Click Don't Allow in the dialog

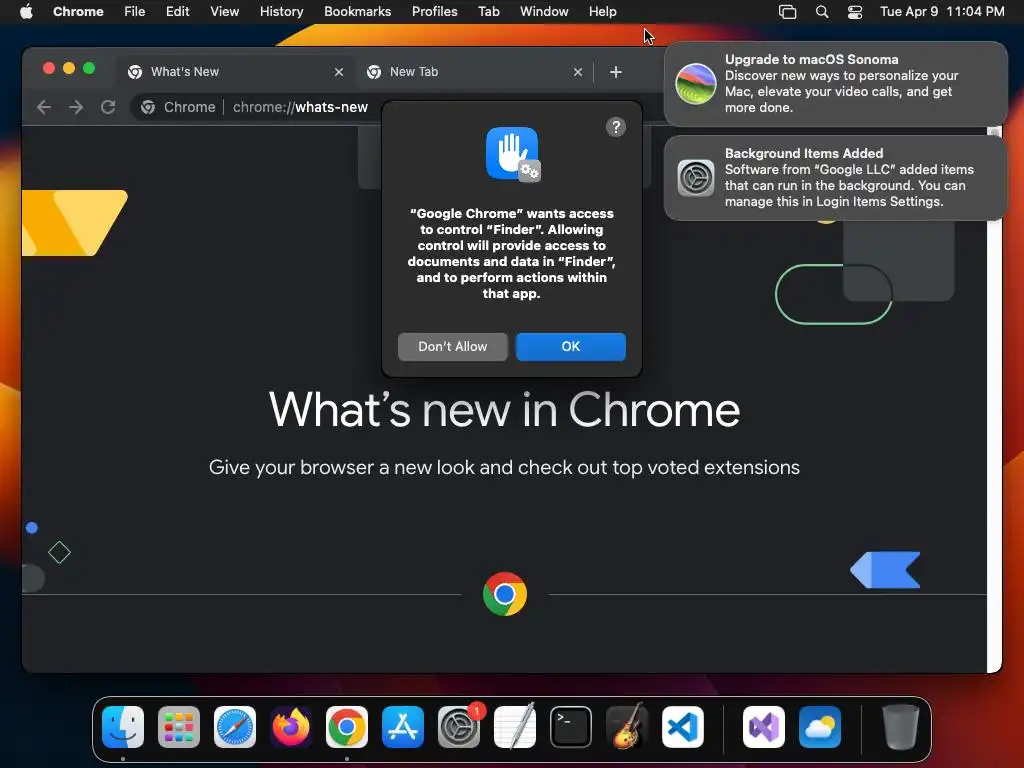click(x=452, y=347)
